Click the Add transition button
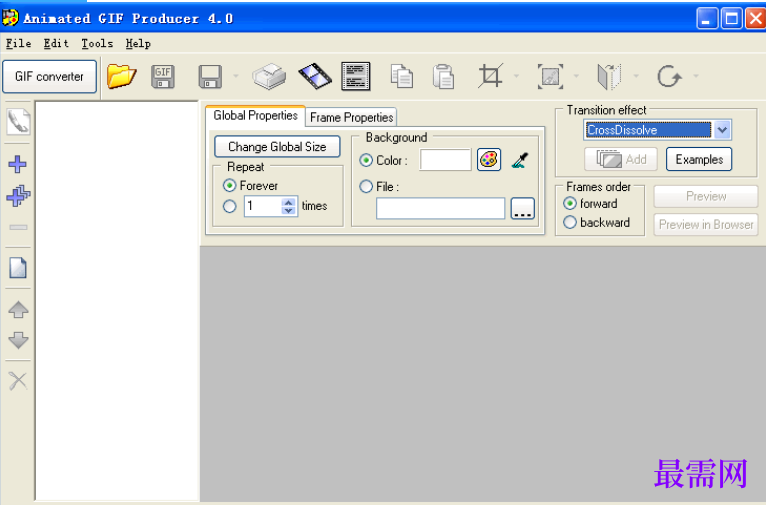 coord(621,159)
